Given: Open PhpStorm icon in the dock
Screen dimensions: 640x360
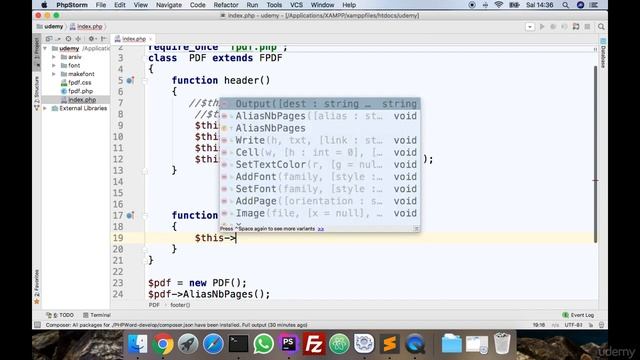Looking at the screenshot, I should tap(289, 344).
